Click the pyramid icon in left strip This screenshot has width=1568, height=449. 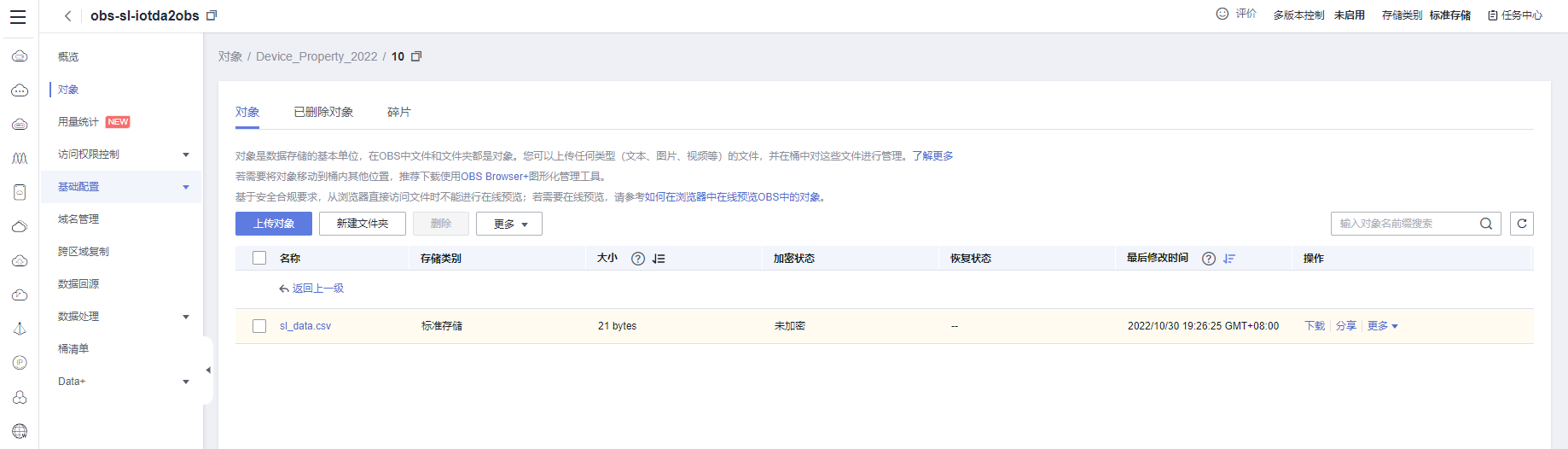tap(20, 329)
